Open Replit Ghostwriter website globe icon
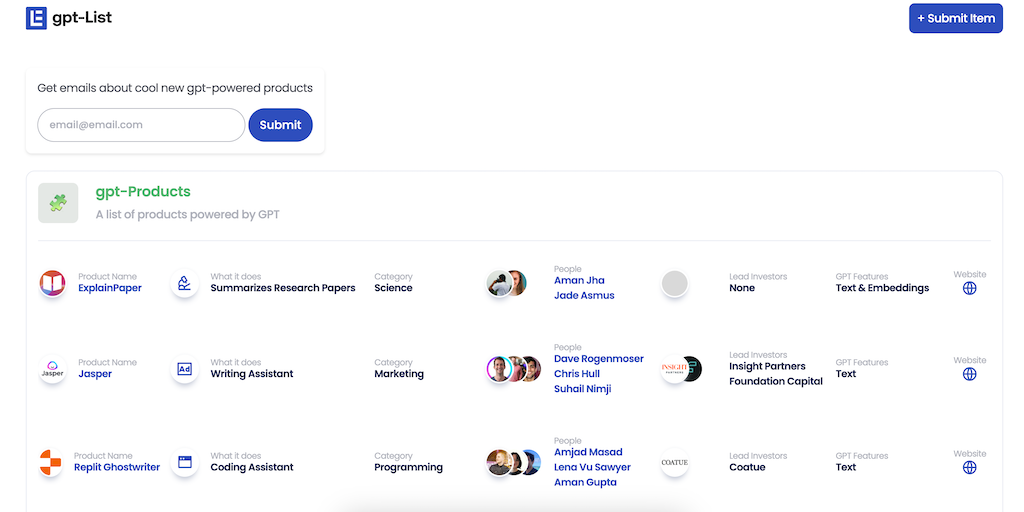This screenshot has height=512, width=1024. (x=969, y=467)
